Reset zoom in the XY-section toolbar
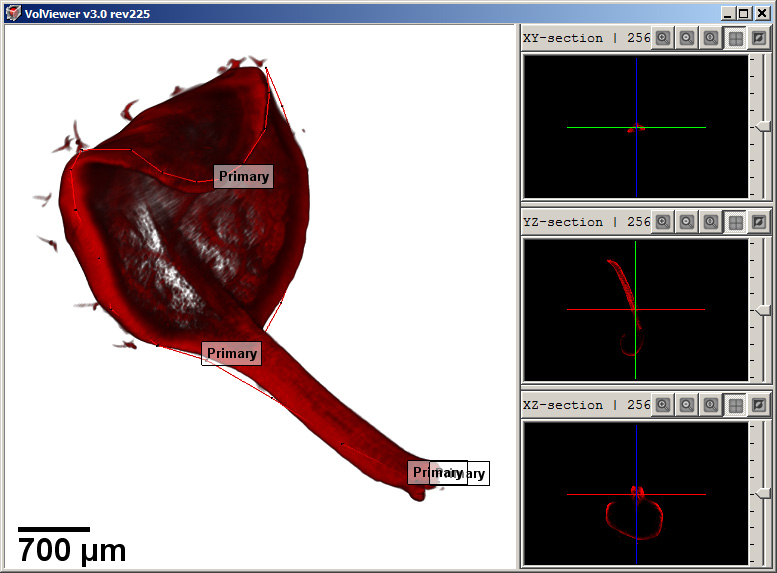777x573 pixels. 710,38
